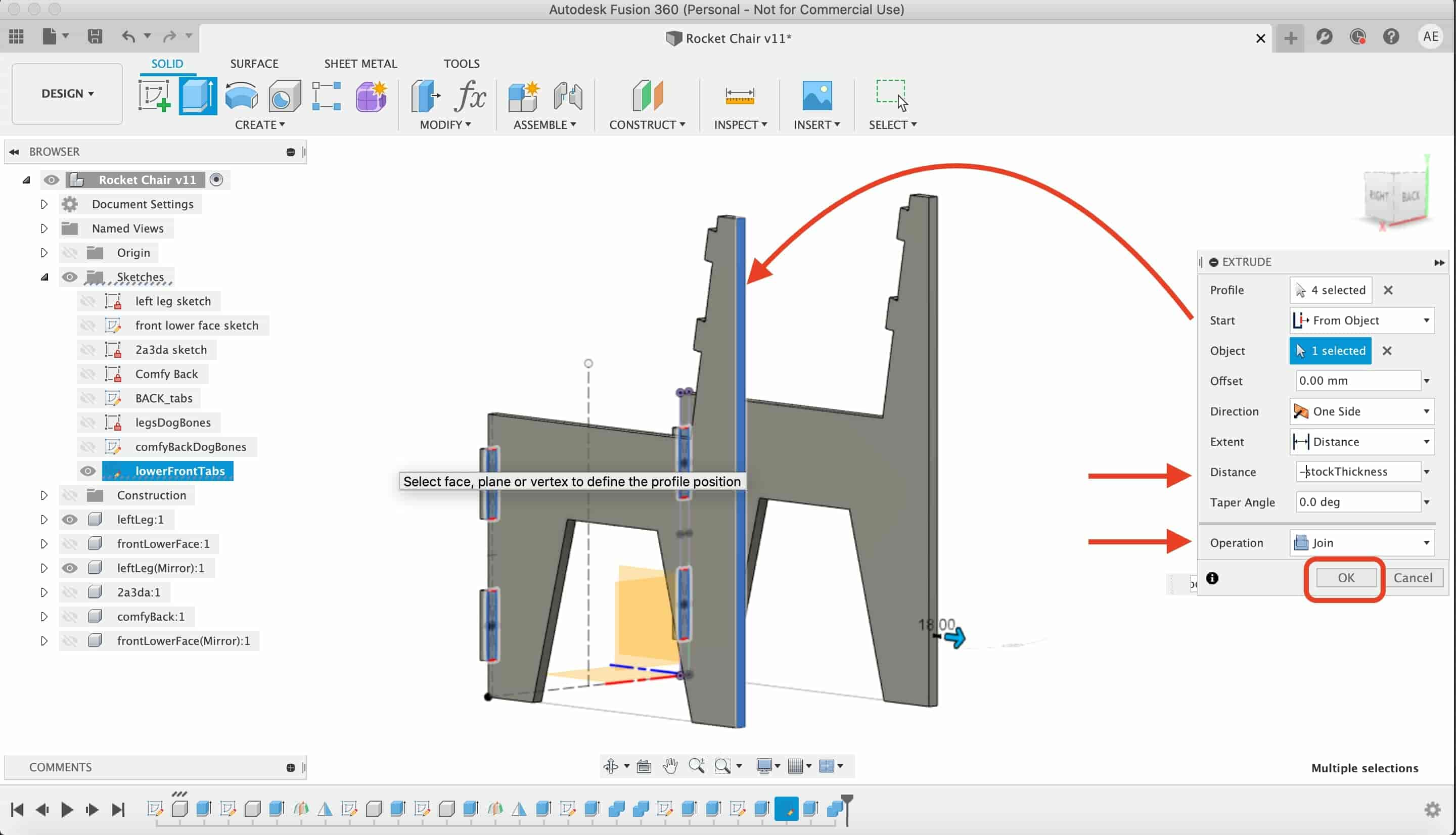
Task: Hide the lowerFrontTabs sketch
Action: (x=88, y=471)
